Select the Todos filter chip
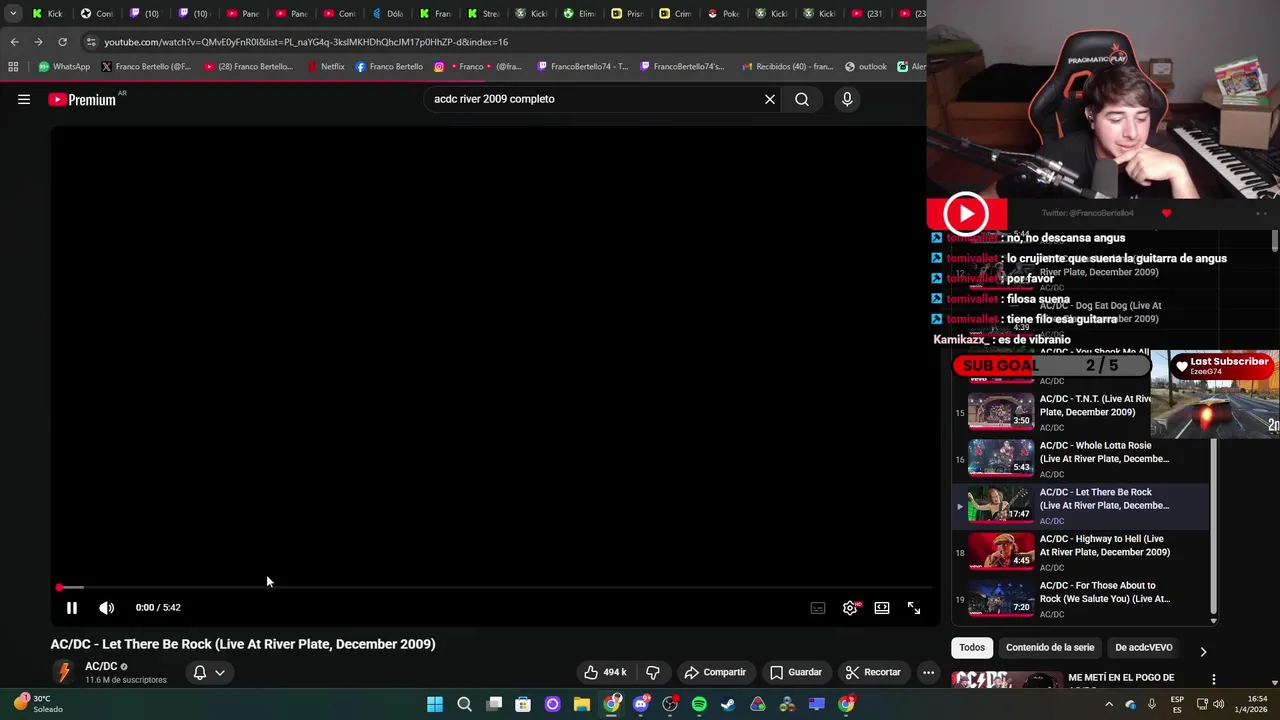 tap(972, 647)
